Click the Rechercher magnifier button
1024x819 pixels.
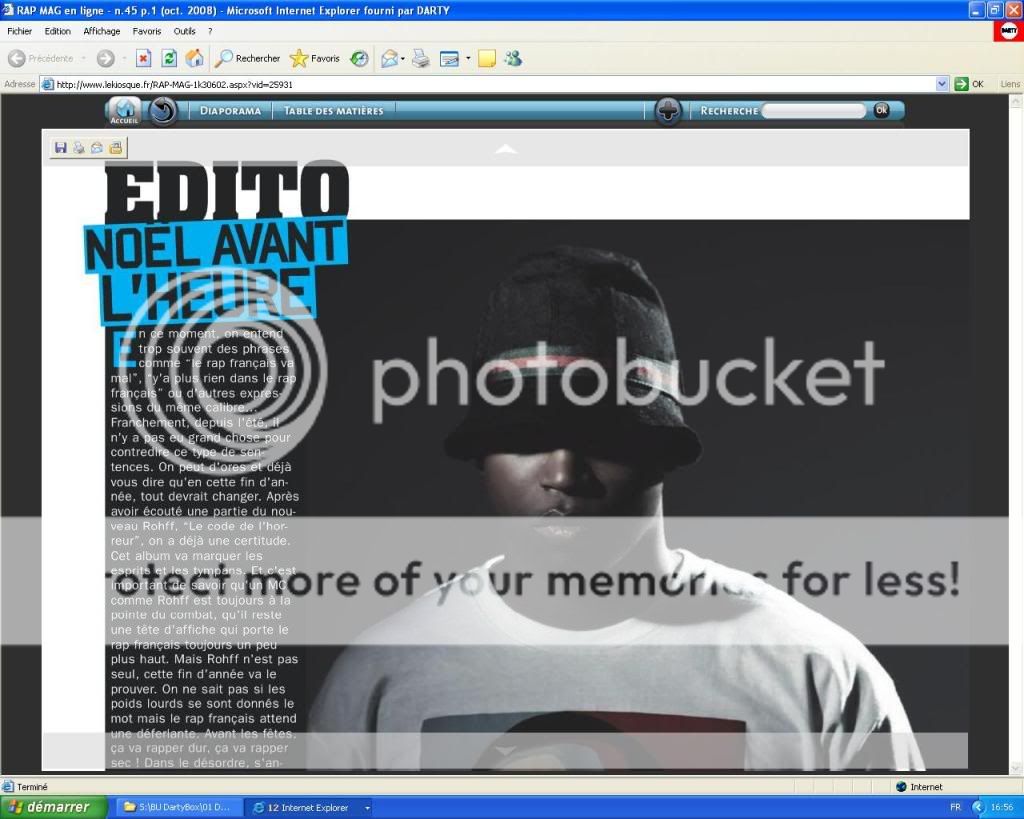(x=248, y=59)
